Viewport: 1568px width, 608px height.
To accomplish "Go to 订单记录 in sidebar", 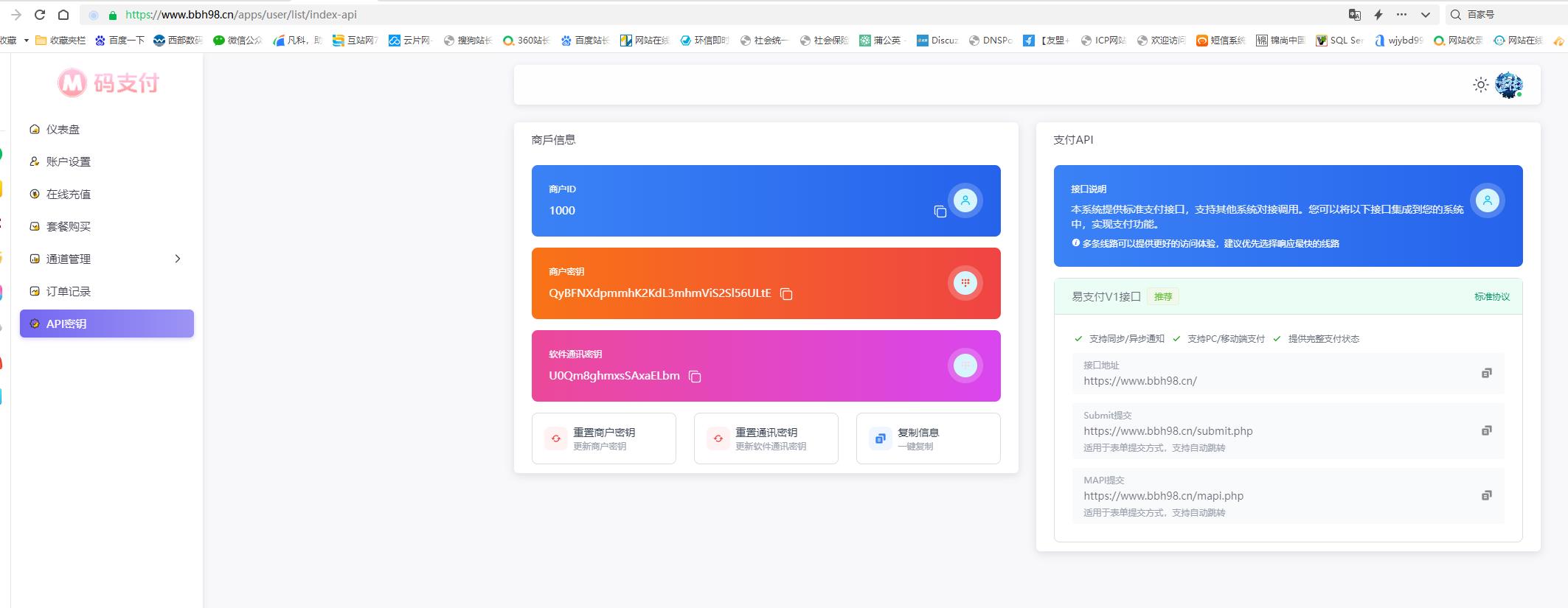I will point(68,292).
